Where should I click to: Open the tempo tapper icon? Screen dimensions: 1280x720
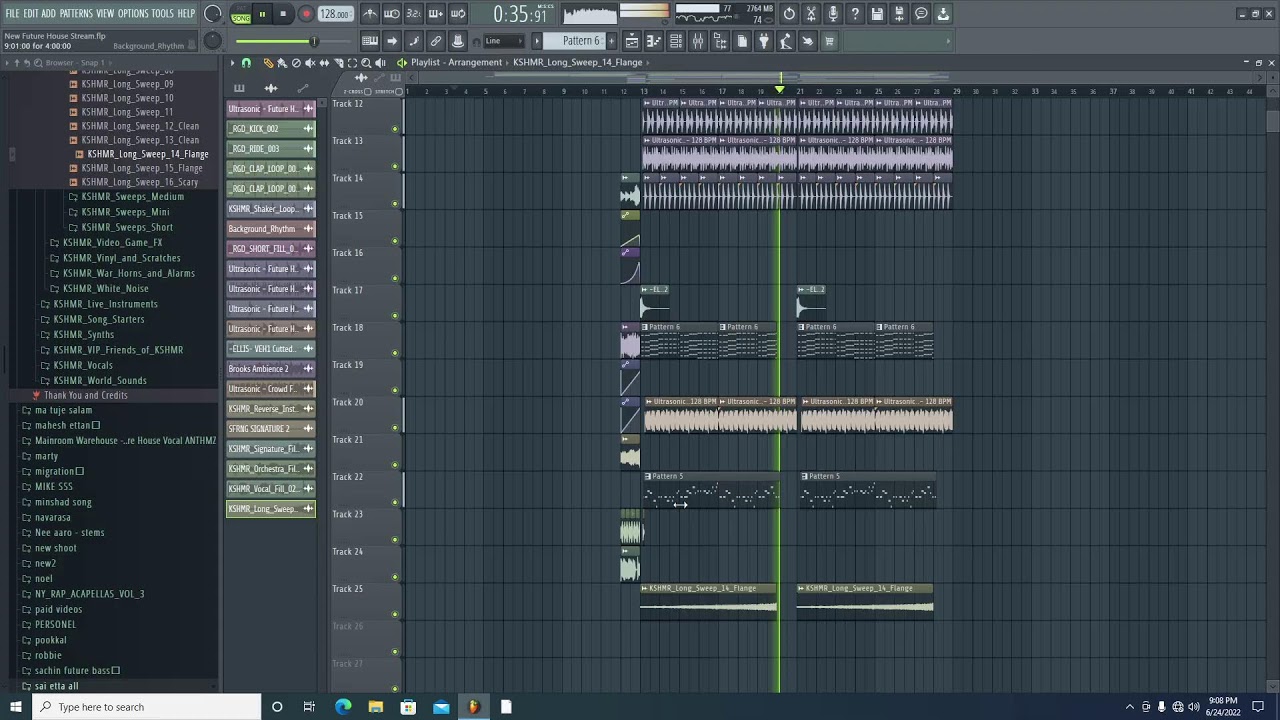[785, 41]
